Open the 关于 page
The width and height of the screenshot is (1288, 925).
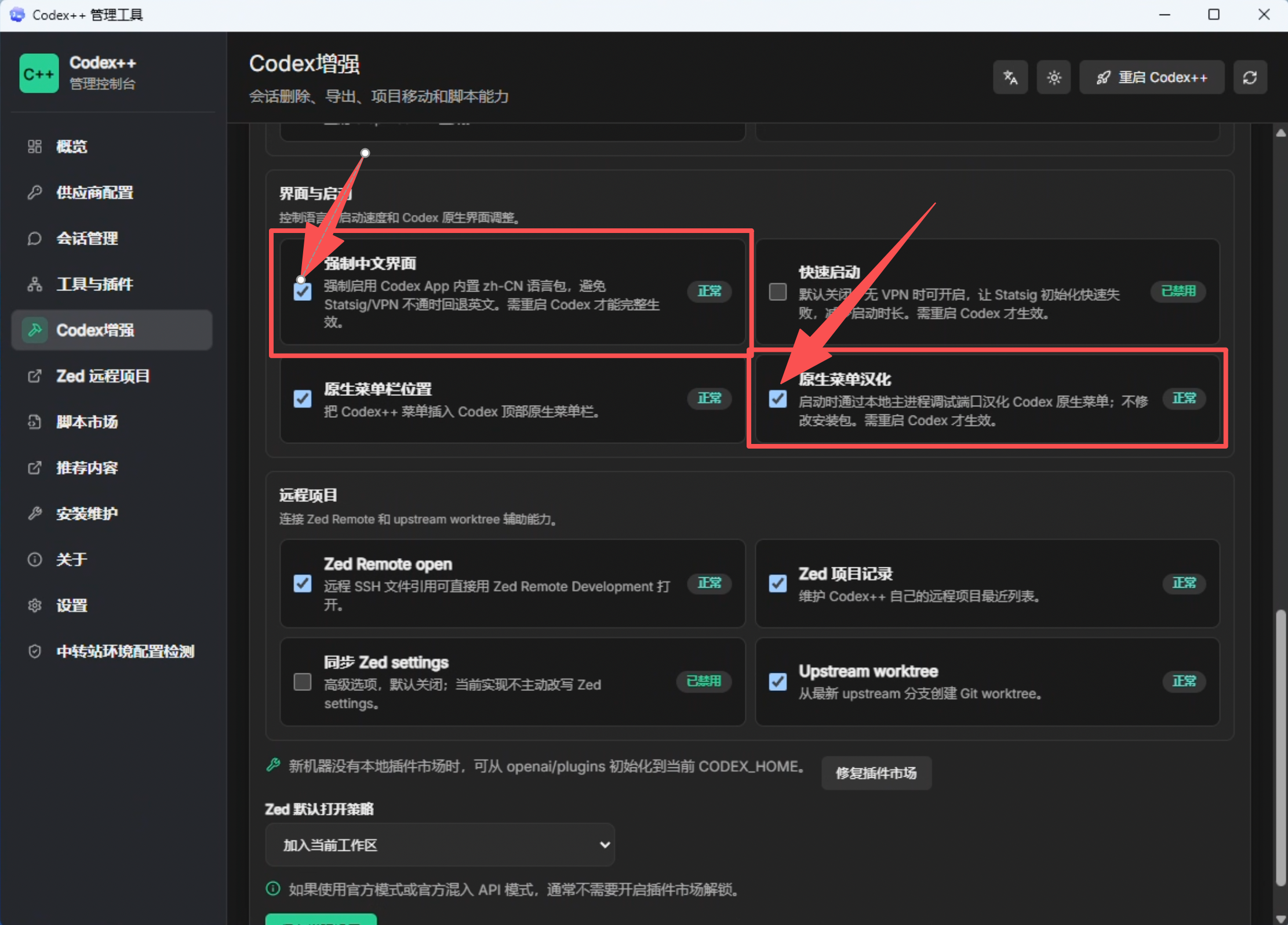point(112,559)
